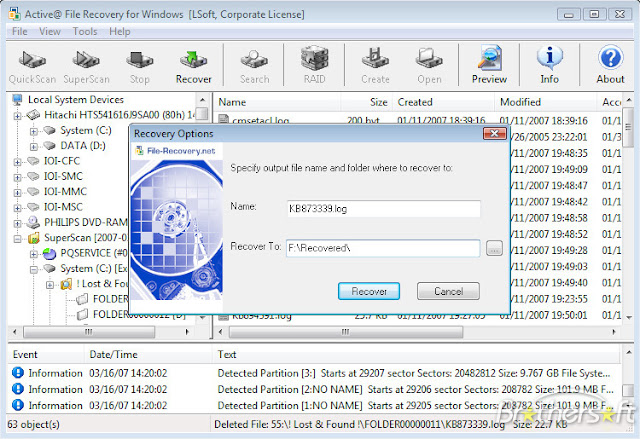Click the Name input field

tap(384, 209)
